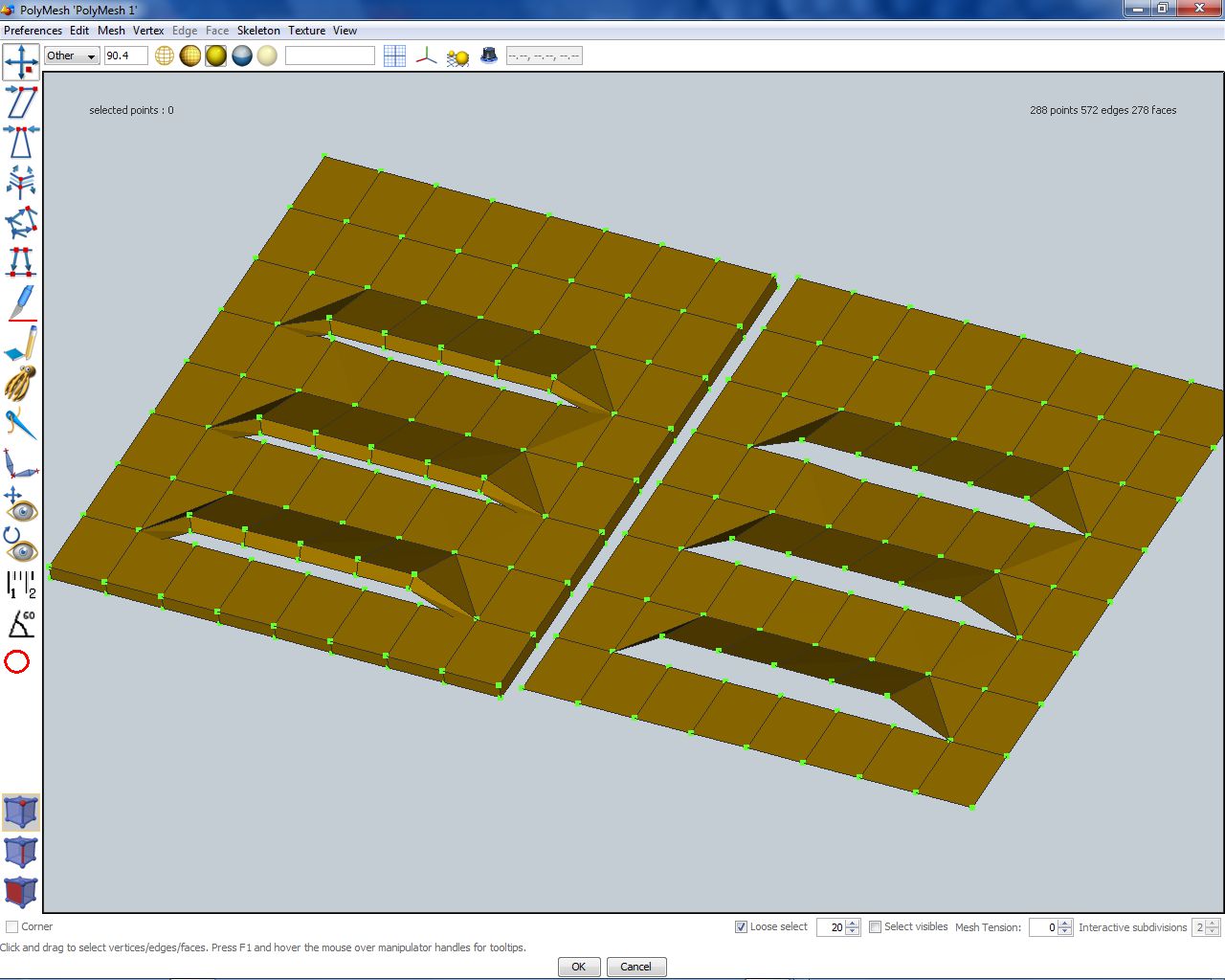Switch to face selection mode cube
This screenshot has width=1225, height=980.
click(20, 892)
